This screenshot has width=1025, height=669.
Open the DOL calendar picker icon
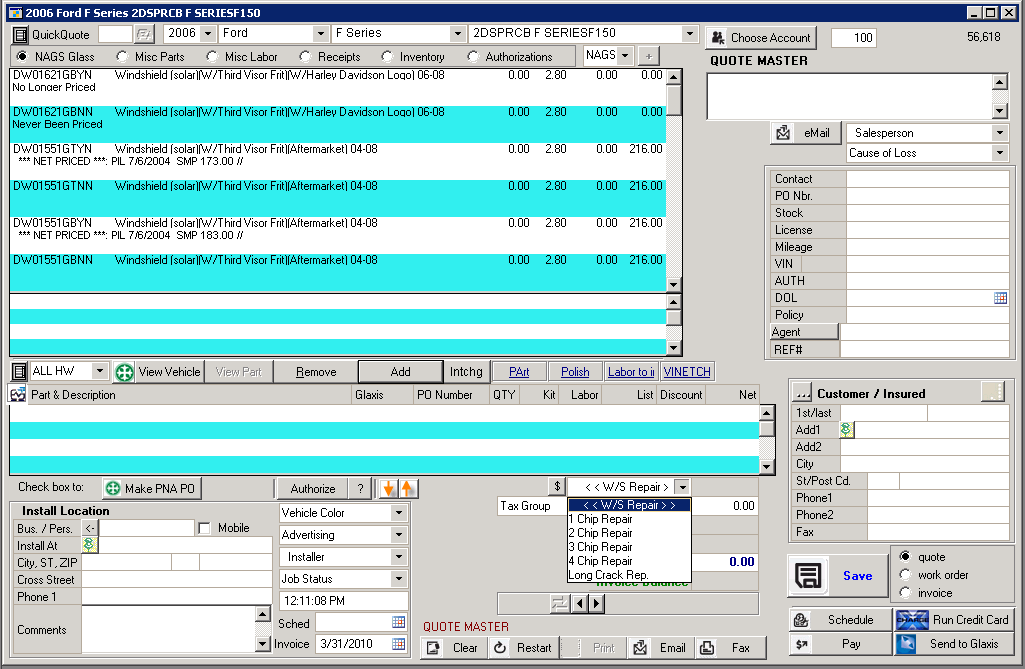(1000, 298)
